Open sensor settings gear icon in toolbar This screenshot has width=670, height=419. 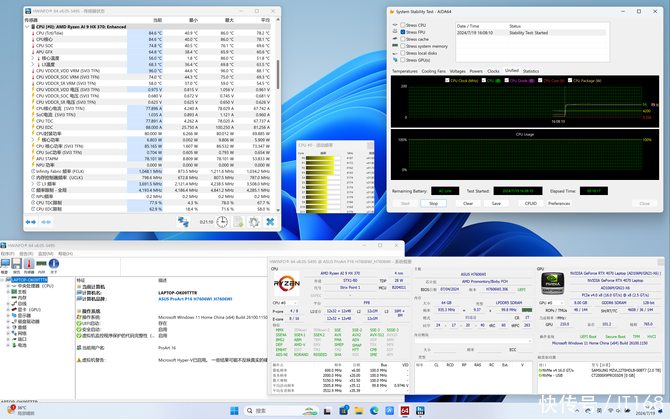click(x=254, y=222)
